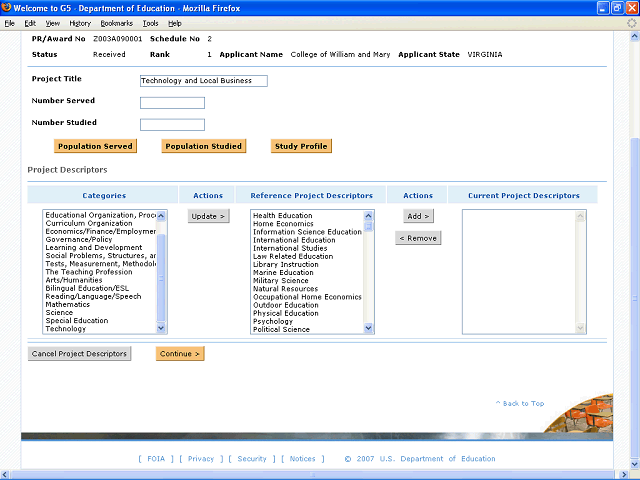Open the History menu
This screenshot has width=640, height=480.
[x=80, y=22]
